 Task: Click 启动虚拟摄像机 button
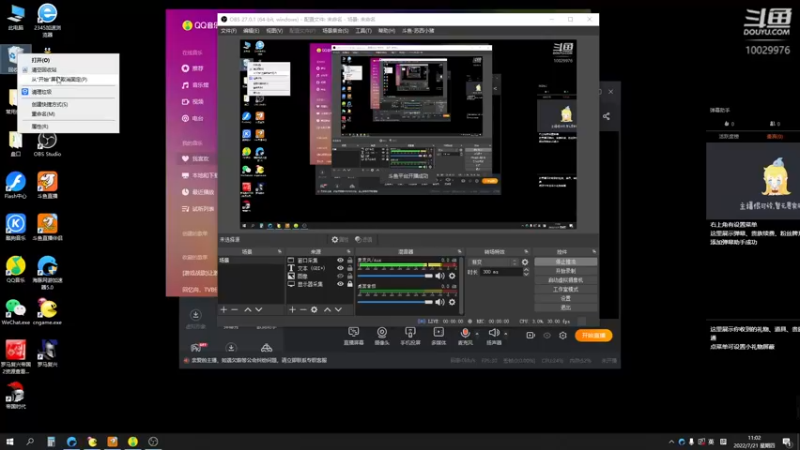click(565, 280)
